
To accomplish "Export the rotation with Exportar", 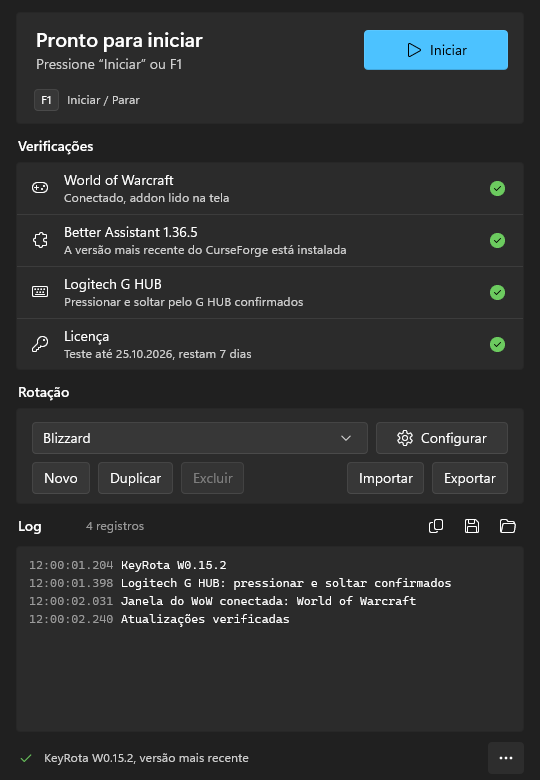I will point(470,478).
